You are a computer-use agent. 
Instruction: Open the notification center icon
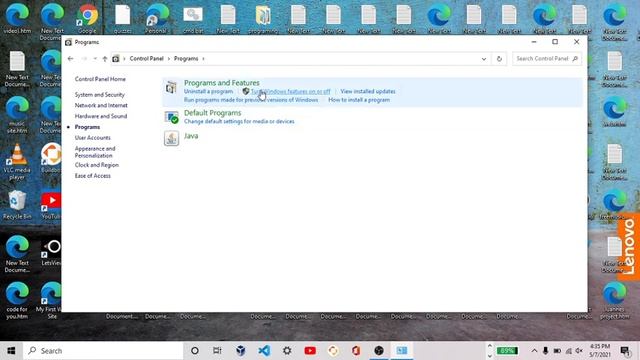coord(625,351)
